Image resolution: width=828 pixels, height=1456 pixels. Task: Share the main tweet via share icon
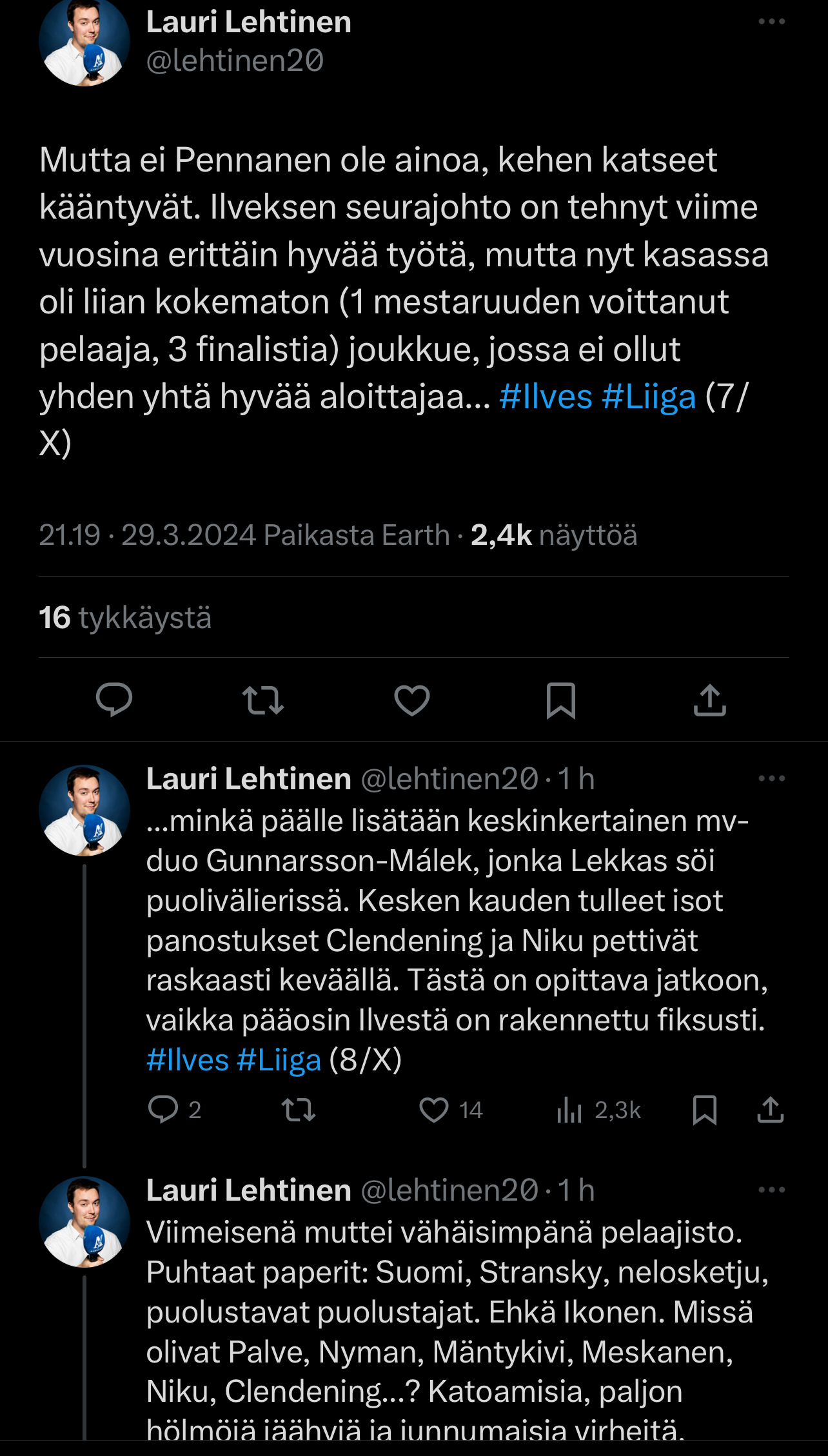coord(709,700)
